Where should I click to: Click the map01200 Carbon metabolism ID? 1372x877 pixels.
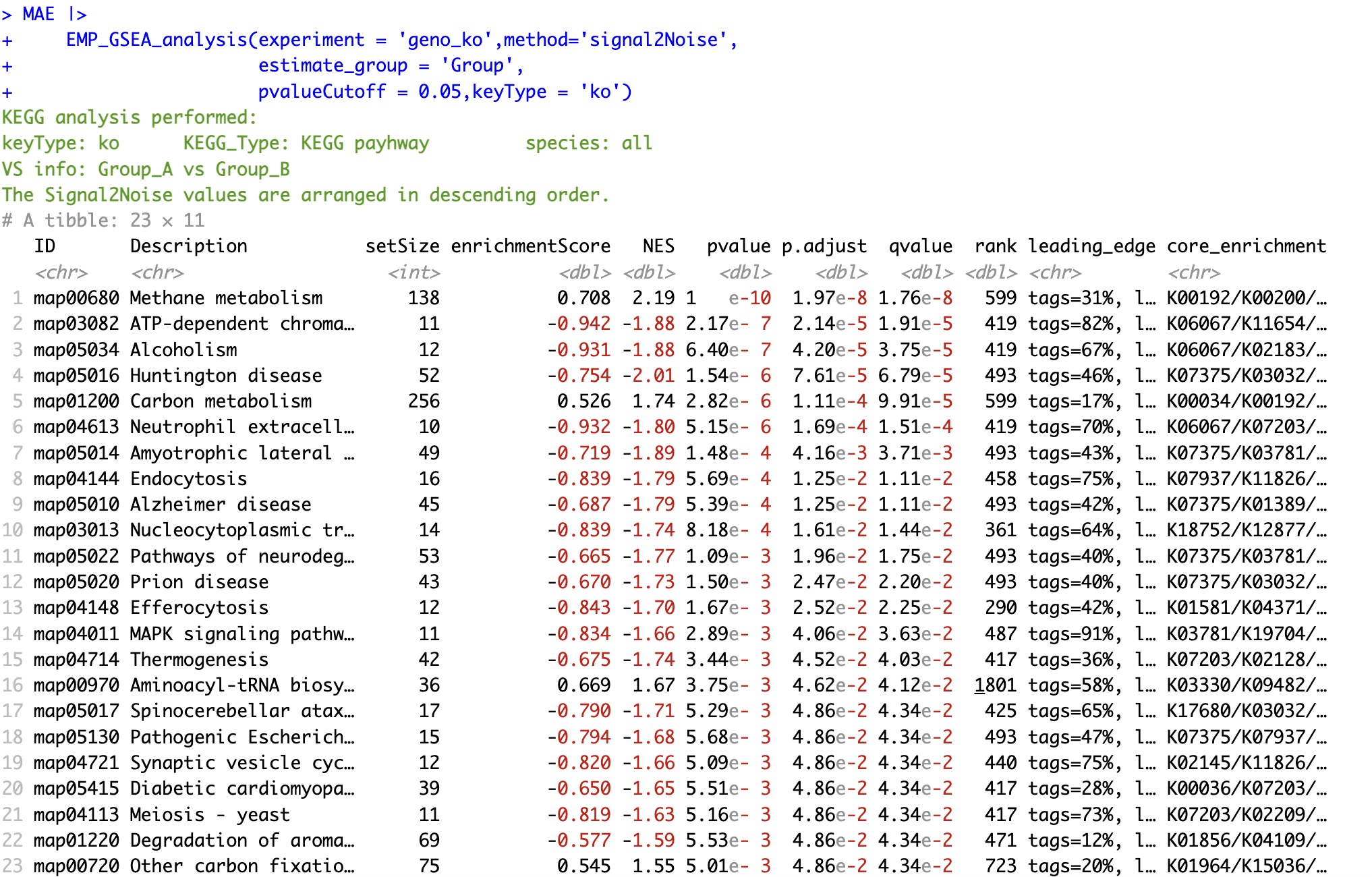(x=76, y=401)
